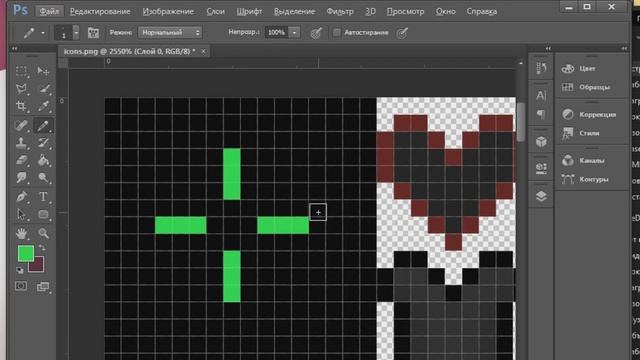Expand the toolbox with double arrows
Screen dimensions: 640x360
click(15, 49)
